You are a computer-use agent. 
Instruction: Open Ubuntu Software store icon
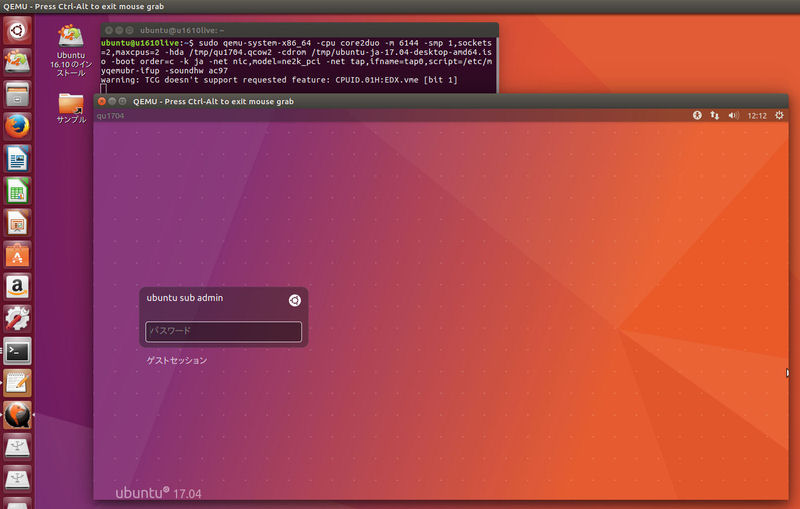point(17,255)
